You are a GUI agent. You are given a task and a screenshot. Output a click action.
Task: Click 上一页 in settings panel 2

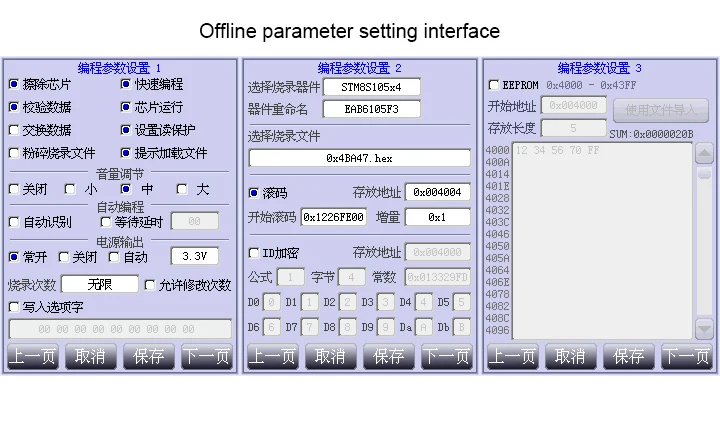tap(273, 356)
